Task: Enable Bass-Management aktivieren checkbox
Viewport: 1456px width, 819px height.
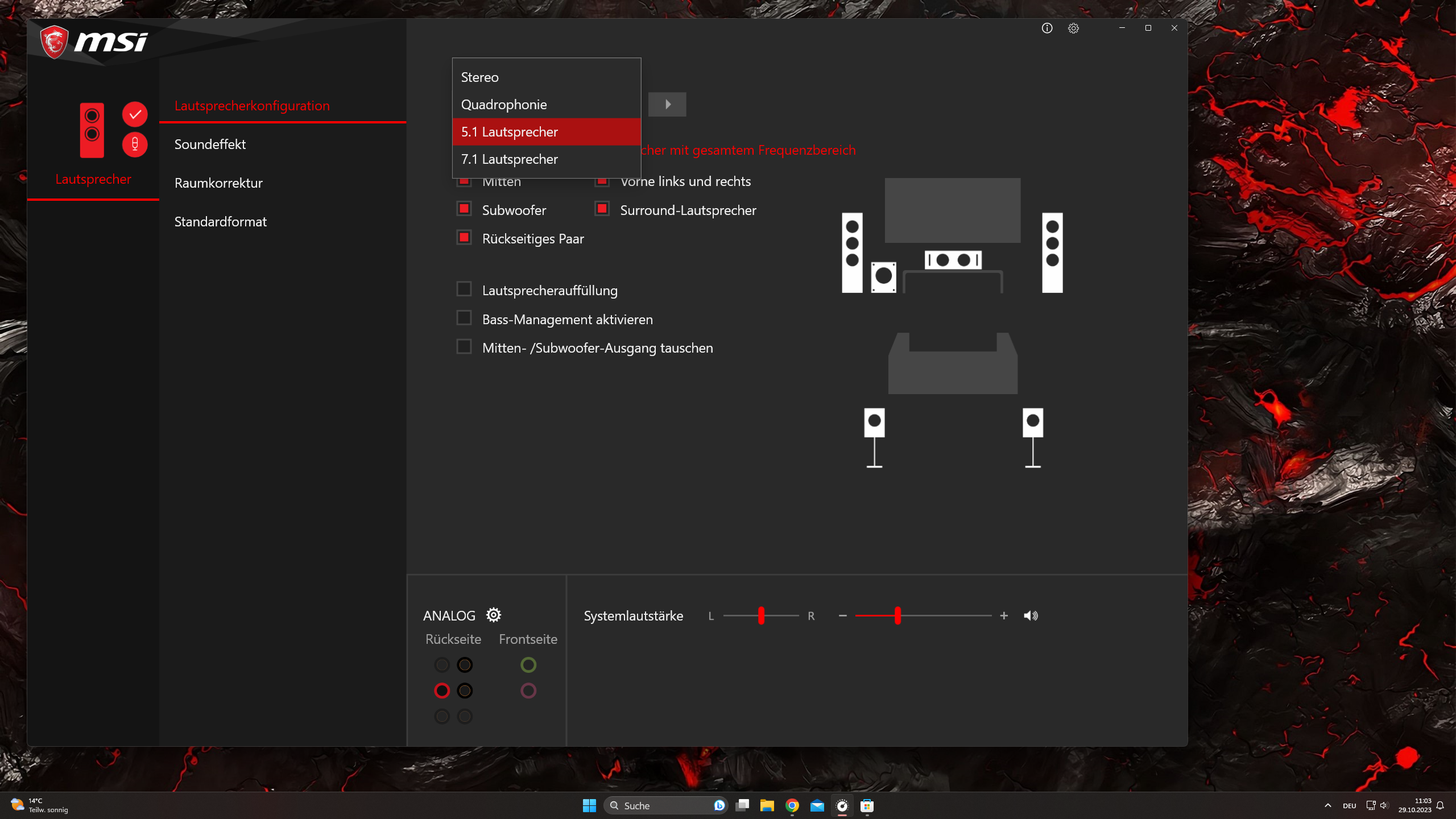Action: coord(464,318)
